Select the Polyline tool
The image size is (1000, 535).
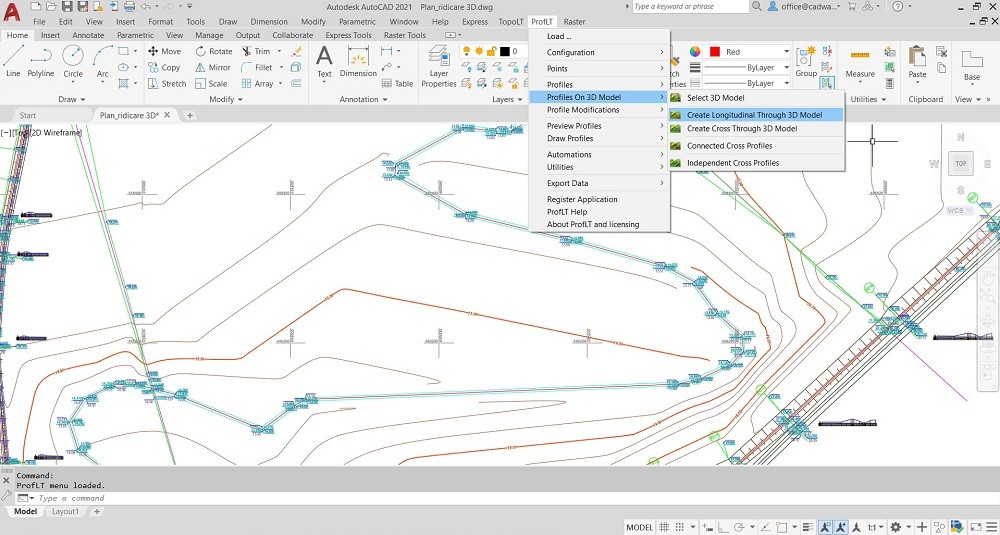40,61
